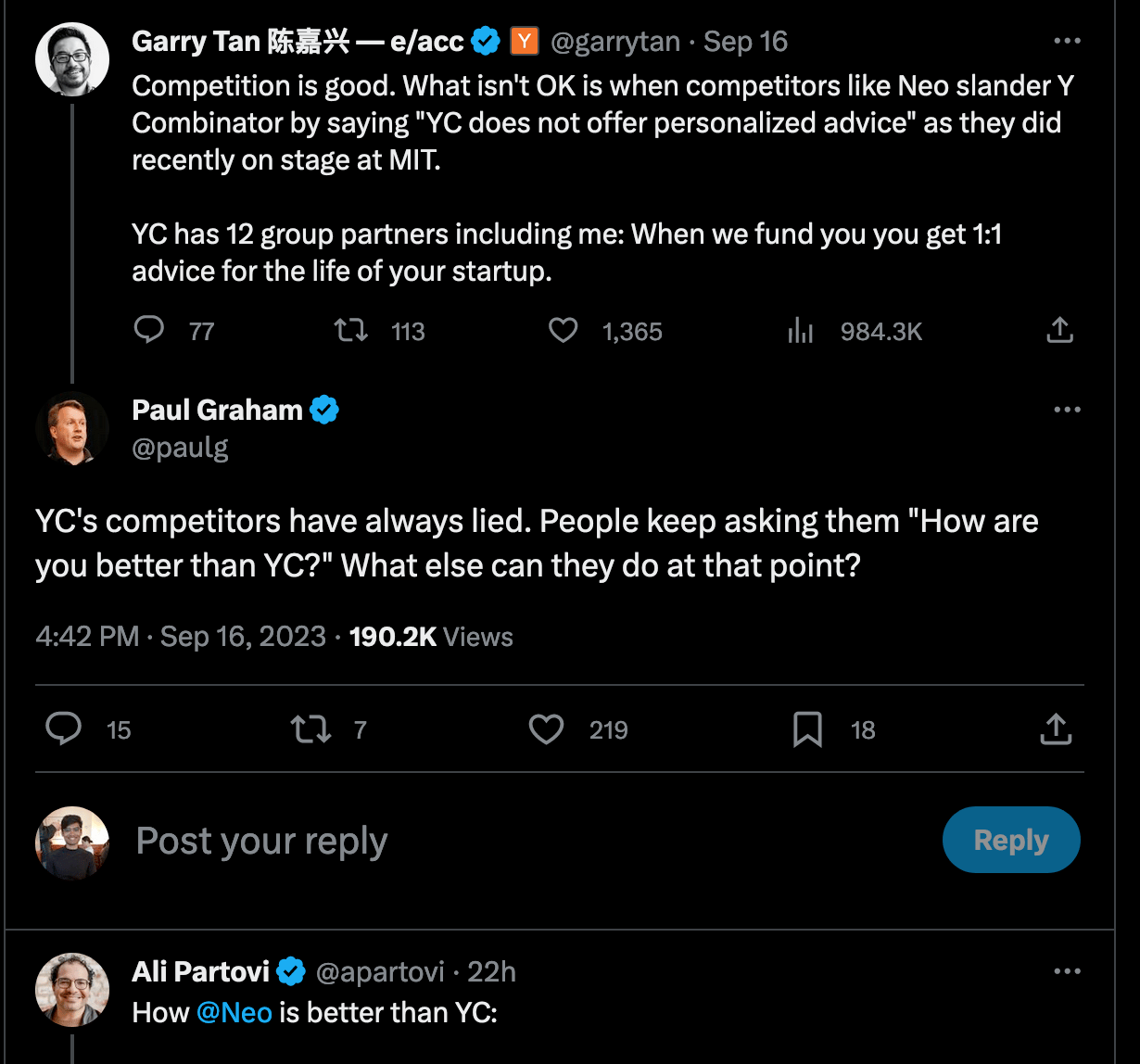Open the @garrytan handle link
This screenshot has width=1140, height=1064.
tap(615, 42)
